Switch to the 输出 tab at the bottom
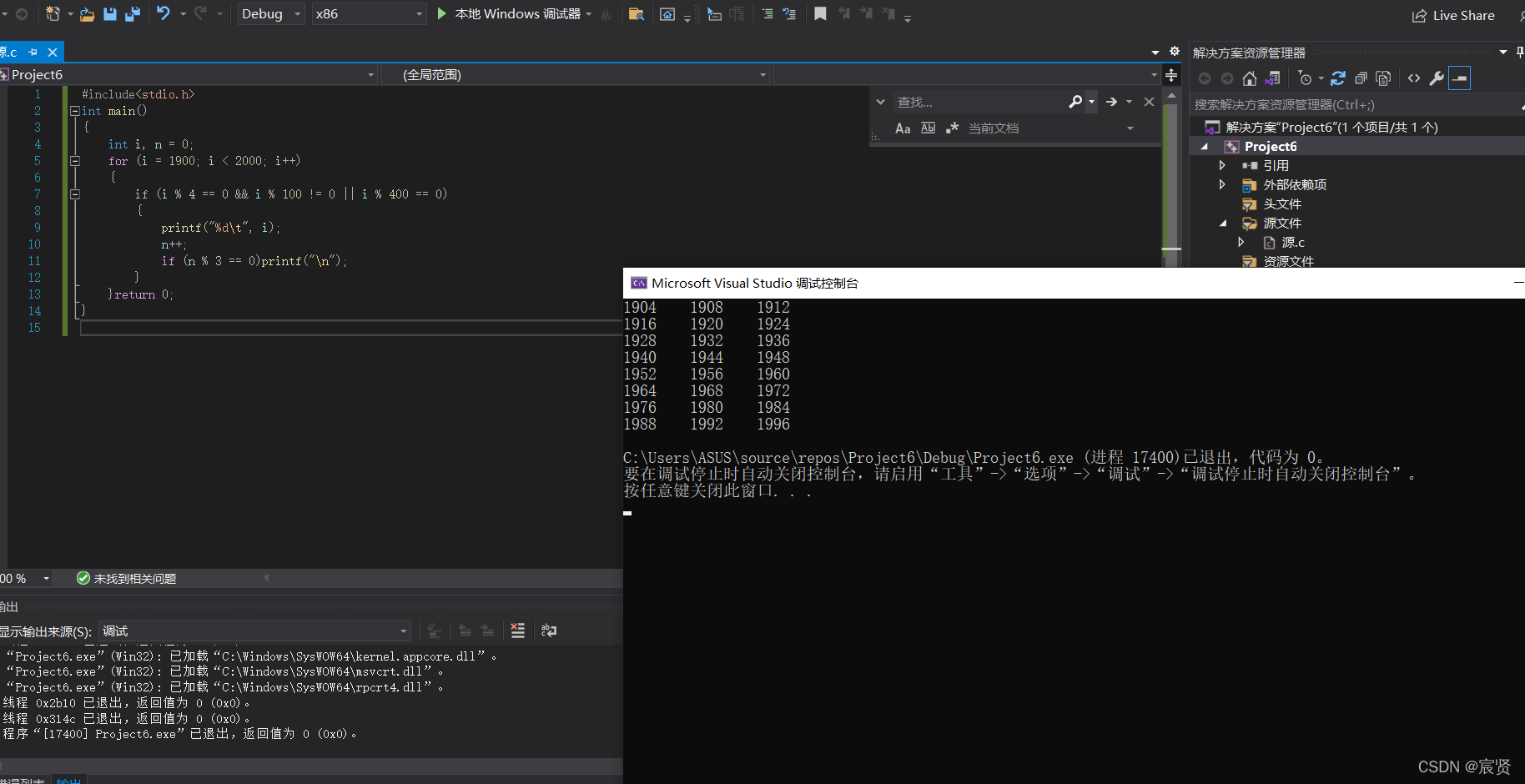This screenshot has width=1525, height=784. point(68,781)
